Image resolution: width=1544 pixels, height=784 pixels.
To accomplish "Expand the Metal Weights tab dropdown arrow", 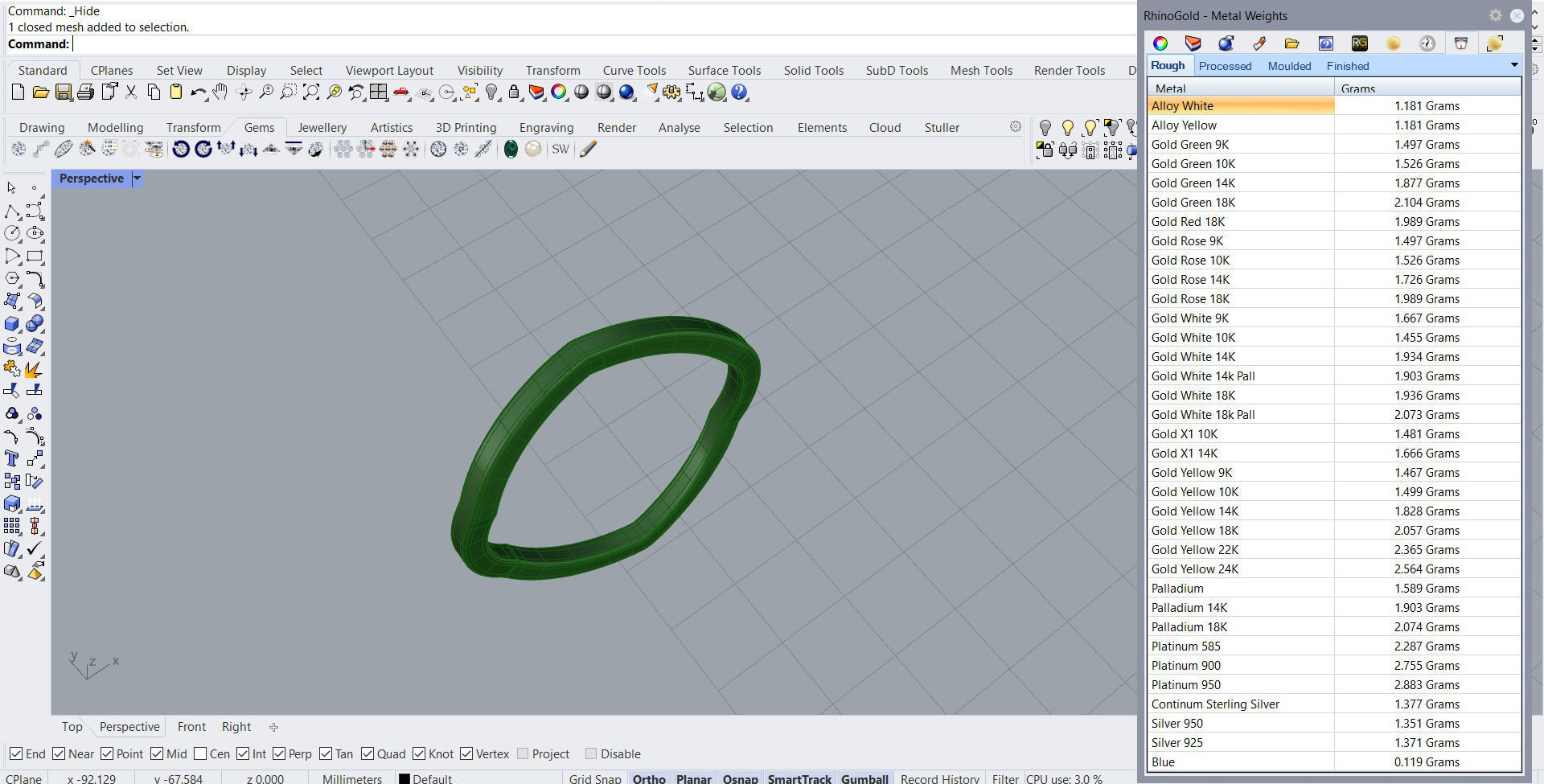I will click(1514, 65).
